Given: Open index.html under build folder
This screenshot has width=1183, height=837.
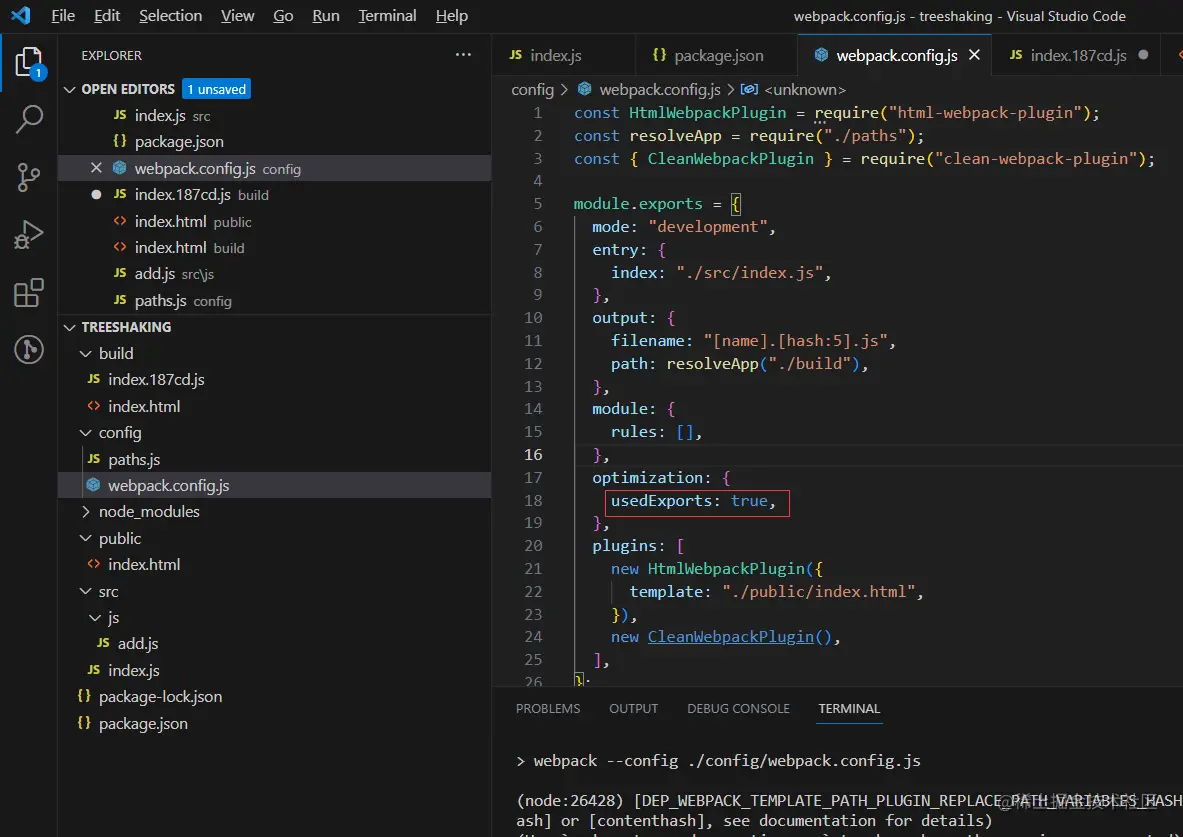Looking at the screenshot, I should coord(275,406).
